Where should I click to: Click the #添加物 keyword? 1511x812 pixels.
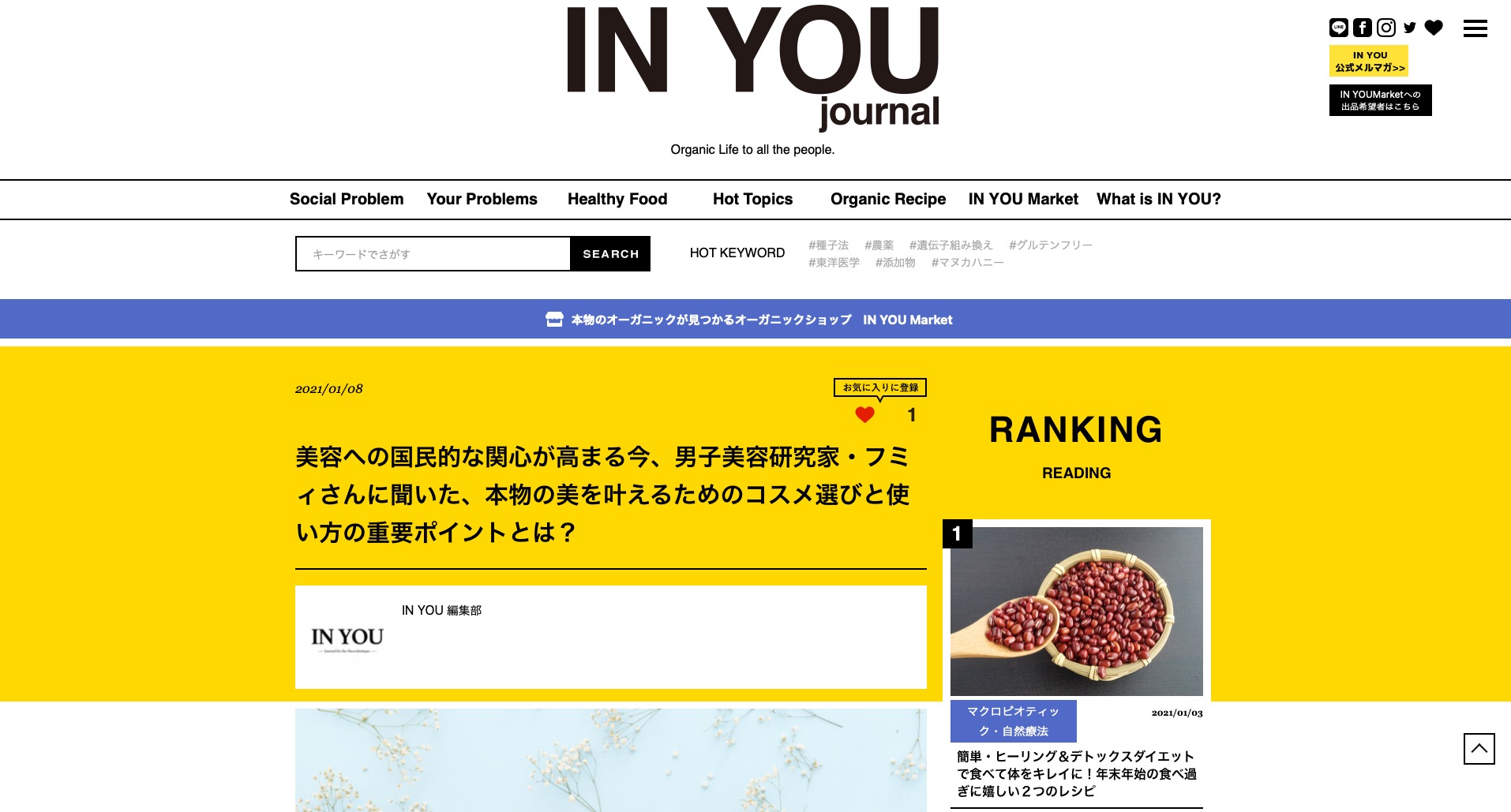point(895,263)
